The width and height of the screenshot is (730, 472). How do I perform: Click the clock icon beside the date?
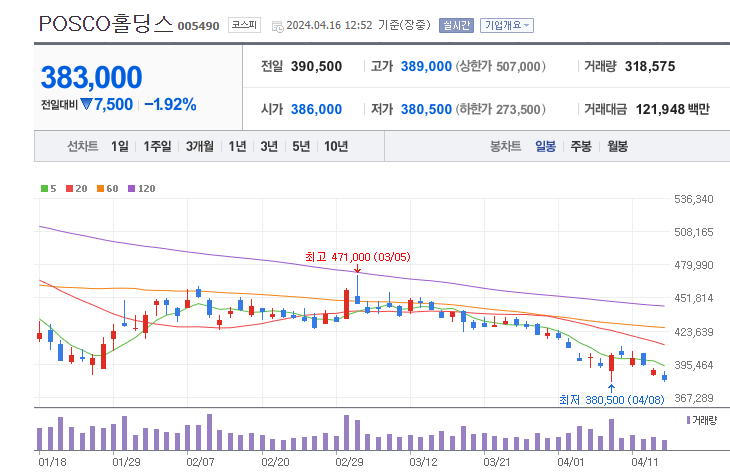click(277, 27)
